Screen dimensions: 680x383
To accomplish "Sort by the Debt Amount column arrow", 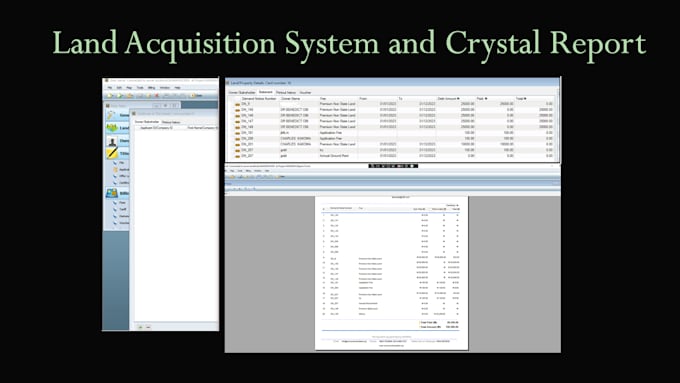I will pyautogui.click(x=458, y=99).
